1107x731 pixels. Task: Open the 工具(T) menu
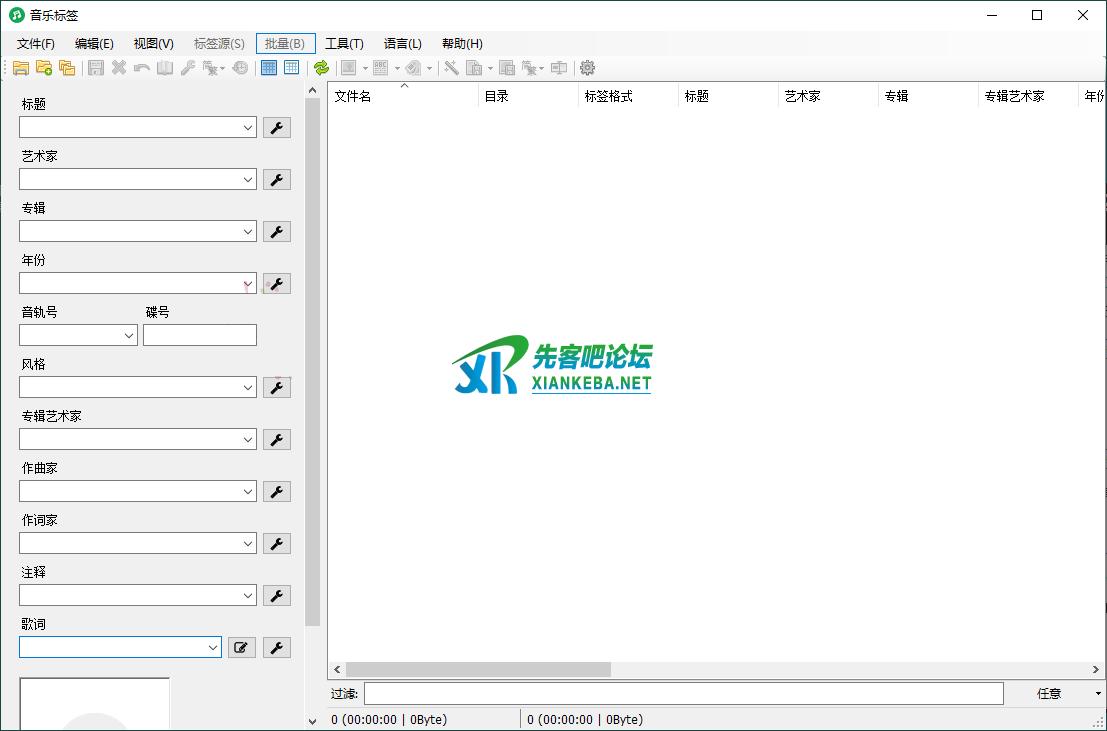[344, 44]
